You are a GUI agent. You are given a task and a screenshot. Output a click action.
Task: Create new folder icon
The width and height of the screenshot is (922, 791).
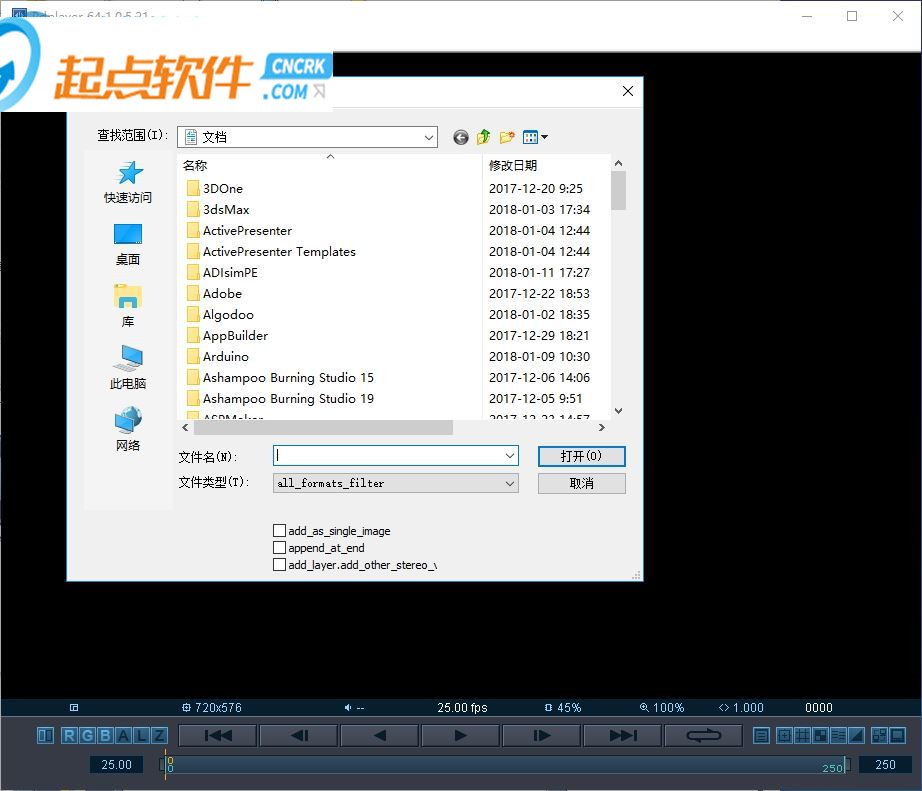pyautogui.click(x=507, y=137)
